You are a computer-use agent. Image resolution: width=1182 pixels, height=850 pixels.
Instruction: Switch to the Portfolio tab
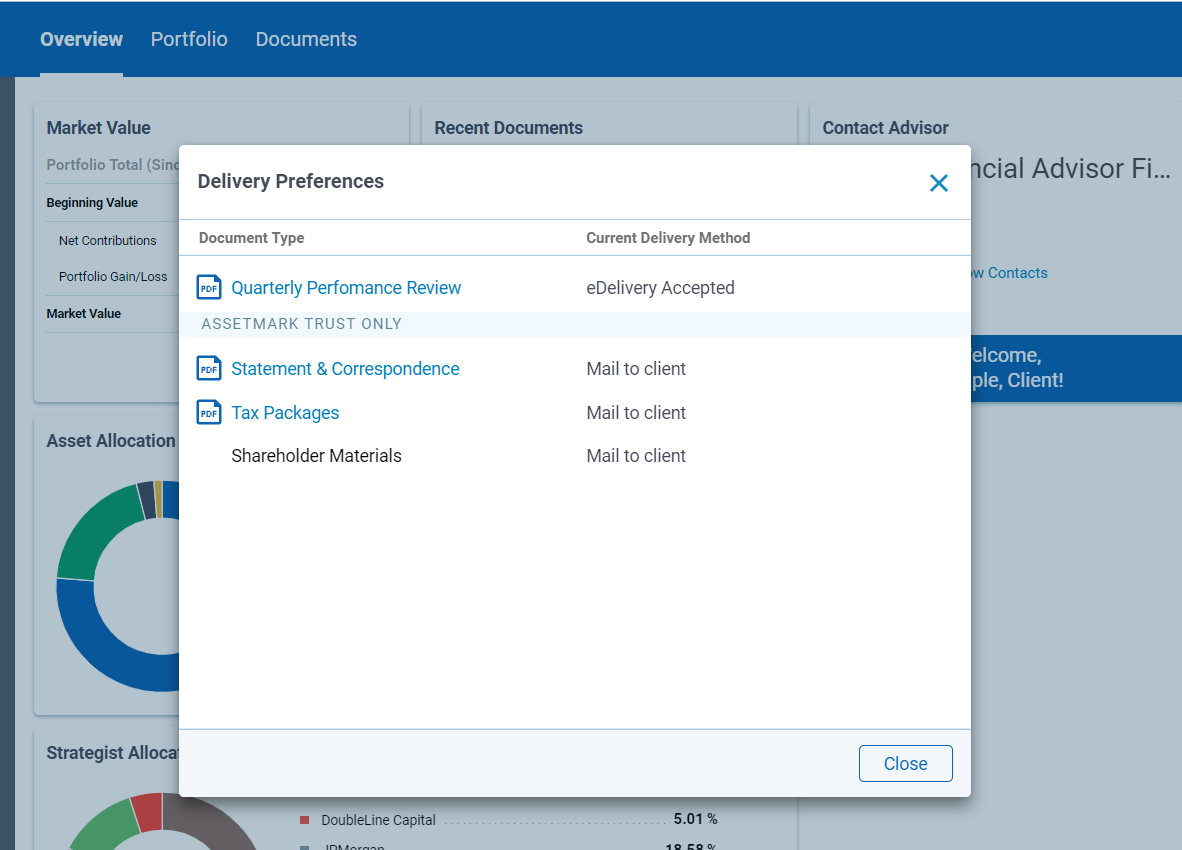(189, 39)
